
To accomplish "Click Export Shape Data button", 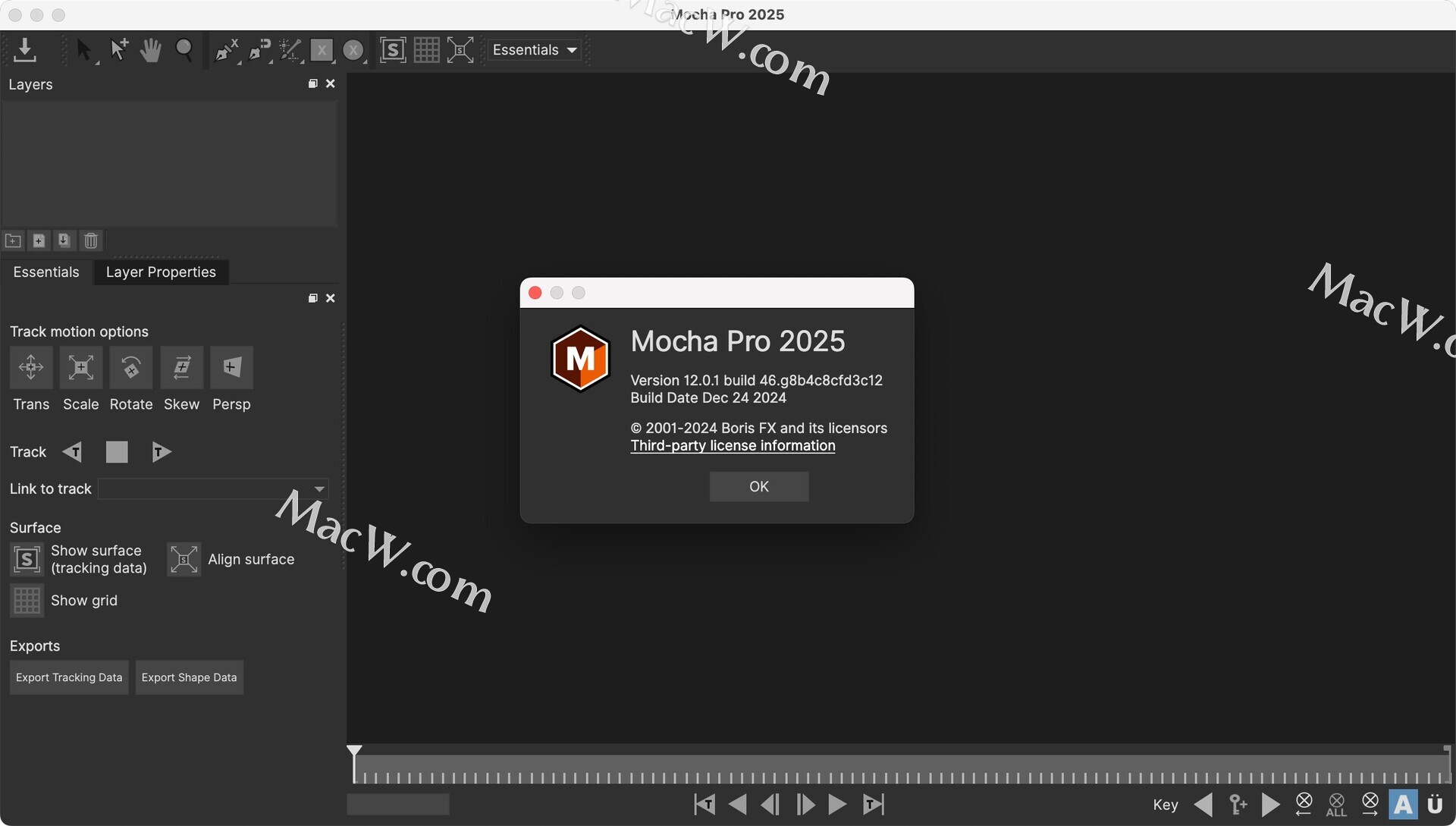I will click(x=189, y=677).
